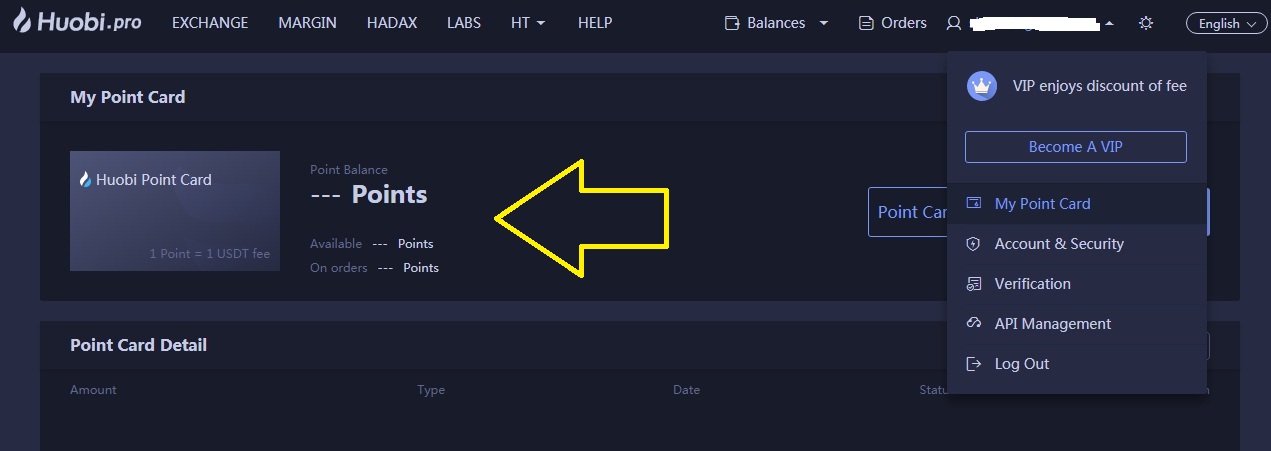
Task: Click the API Management cloud icon
Action: pos(973,323)
